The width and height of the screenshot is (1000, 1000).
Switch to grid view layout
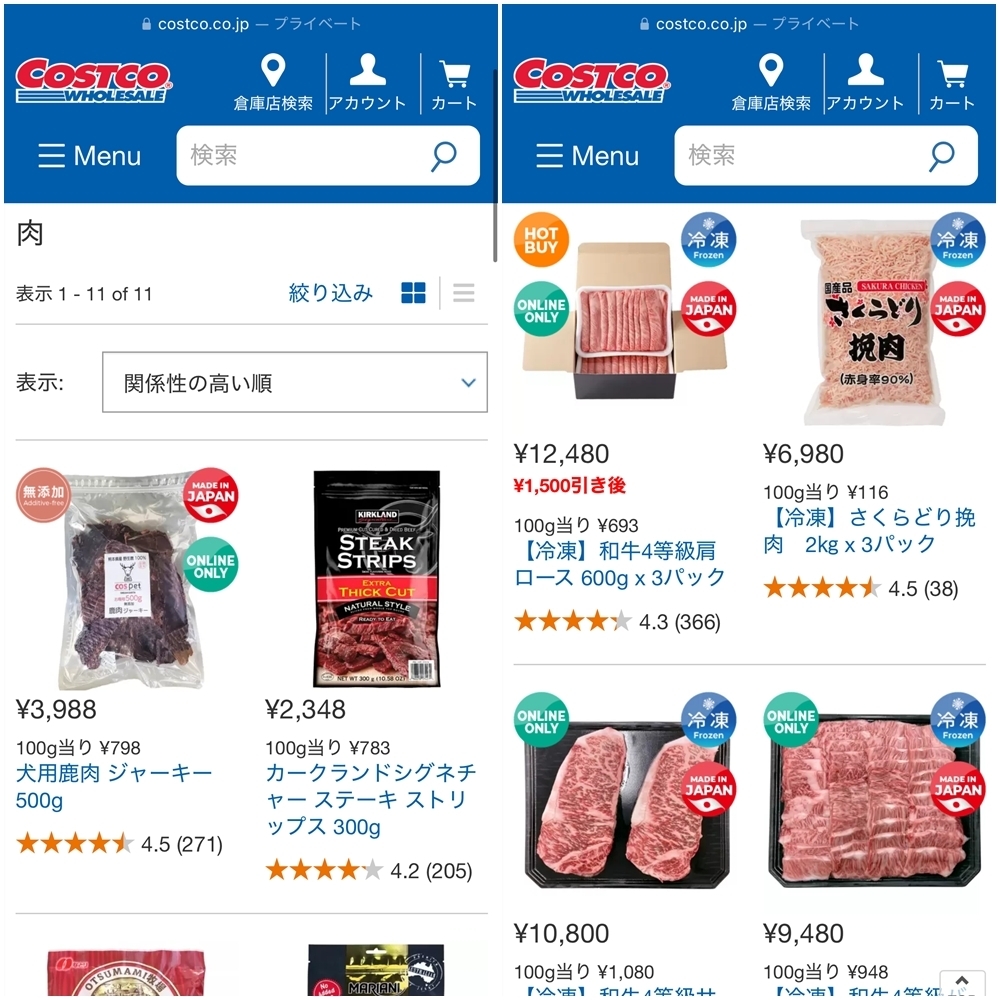point(413,293)
